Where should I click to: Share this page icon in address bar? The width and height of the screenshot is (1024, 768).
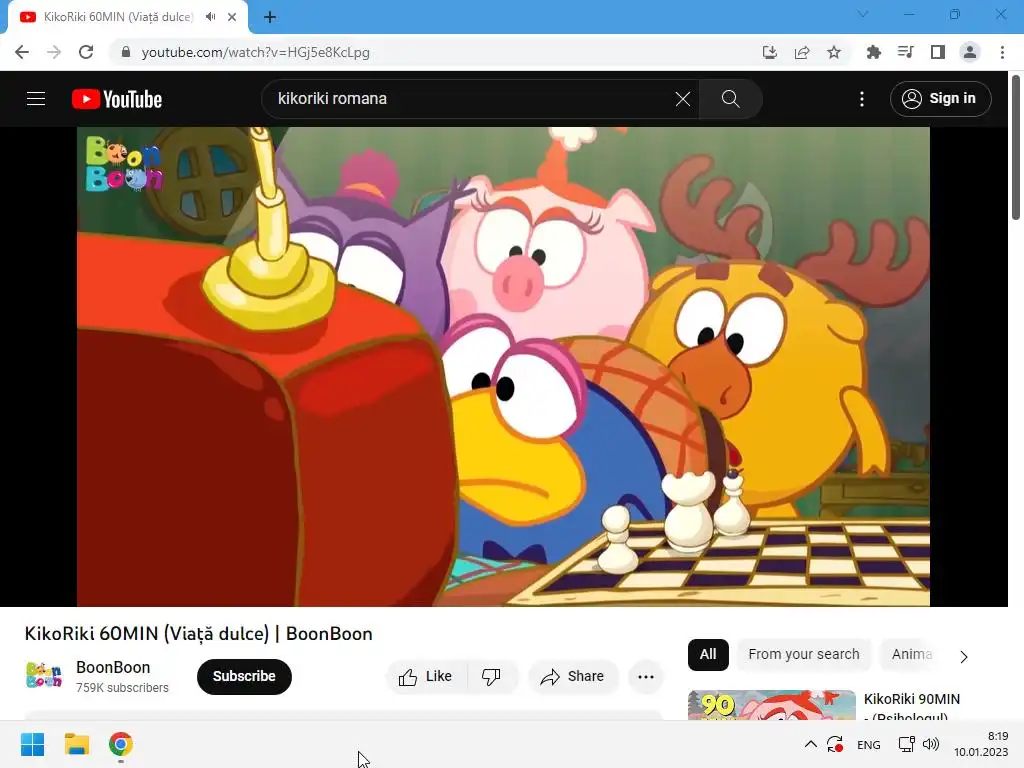pos(802,52)
